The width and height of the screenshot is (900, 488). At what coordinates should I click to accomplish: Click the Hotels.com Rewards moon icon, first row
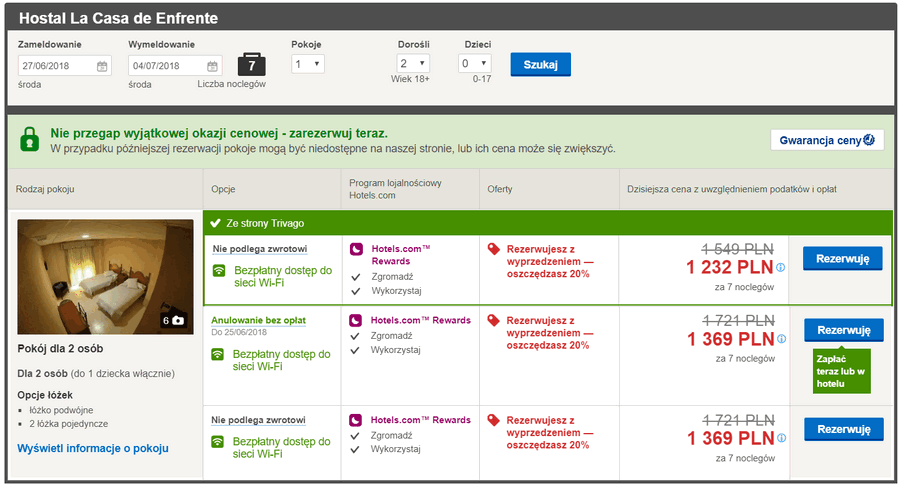356,249
